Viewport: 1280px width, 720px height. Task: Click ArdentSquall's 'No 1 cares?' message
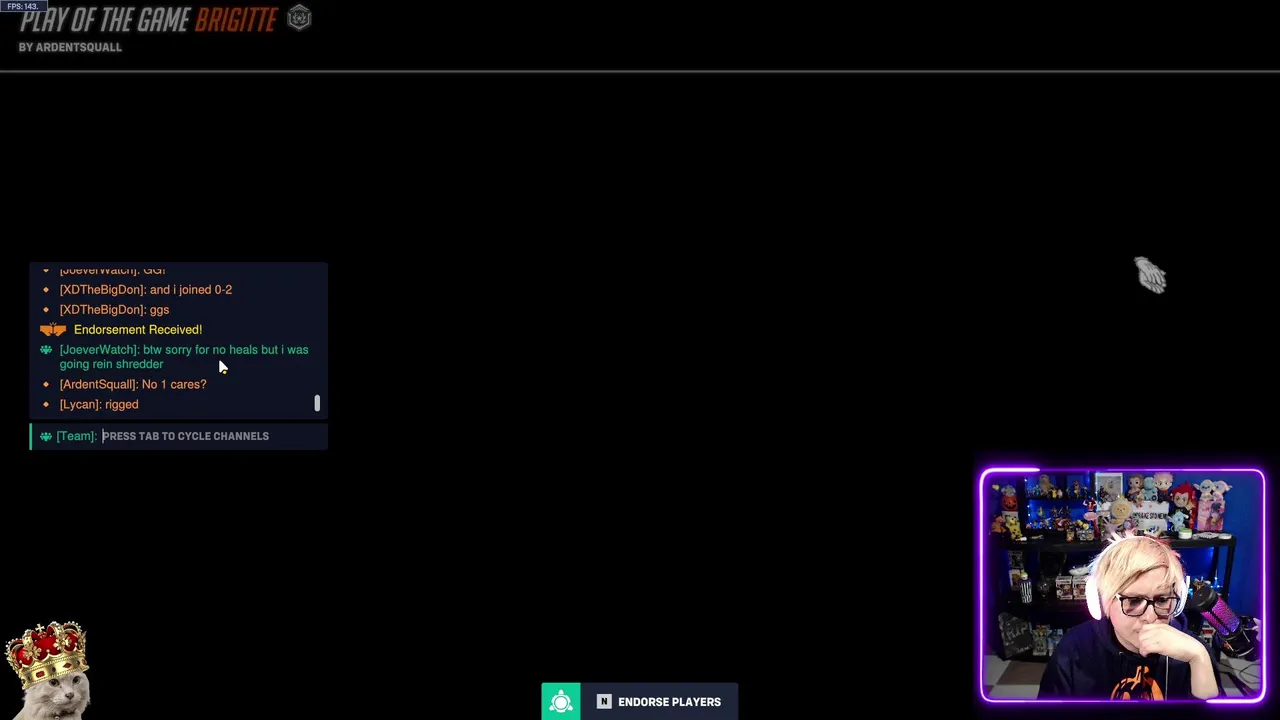point(133,385)
